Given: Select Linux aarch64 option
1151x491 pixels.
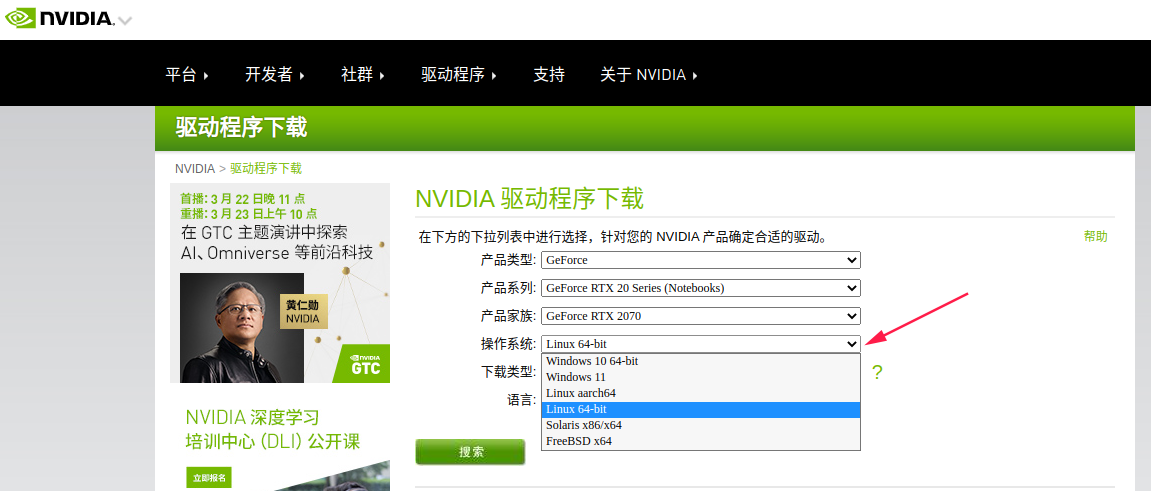Looking at the screenshot, I should click(x=700, y=393).
